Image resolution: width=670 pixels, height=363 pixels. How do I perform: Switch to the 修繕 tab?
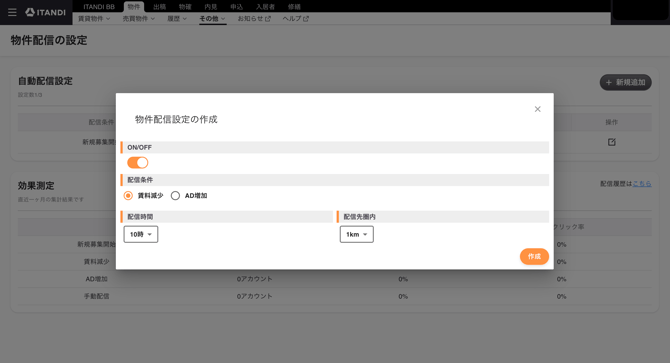294,7
